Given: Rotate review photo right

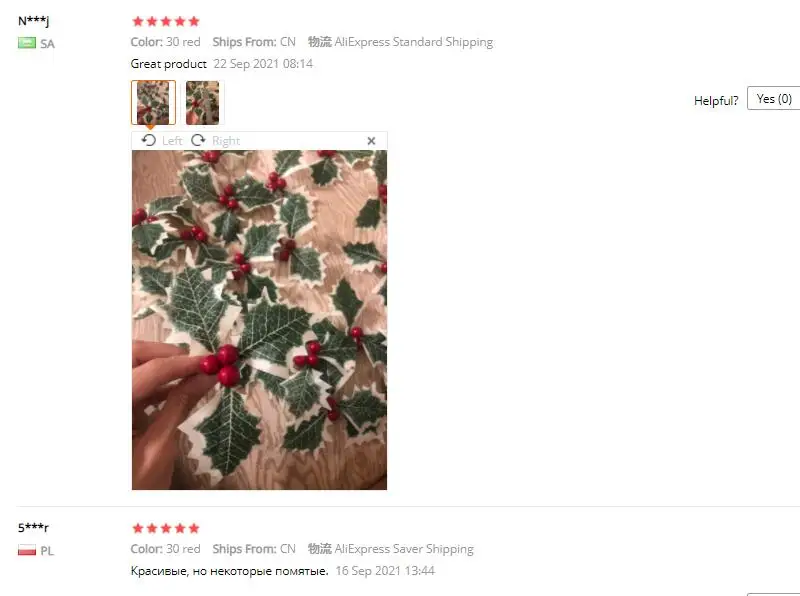Looking at the screenshot, I should 198,140.
